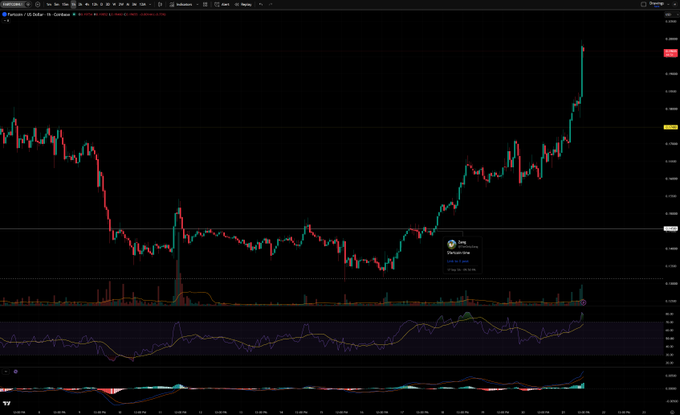The width and height of the screenshot is (680, 415).
Task: Open chart settings gear at bottom right
Action: pos(672,412)
